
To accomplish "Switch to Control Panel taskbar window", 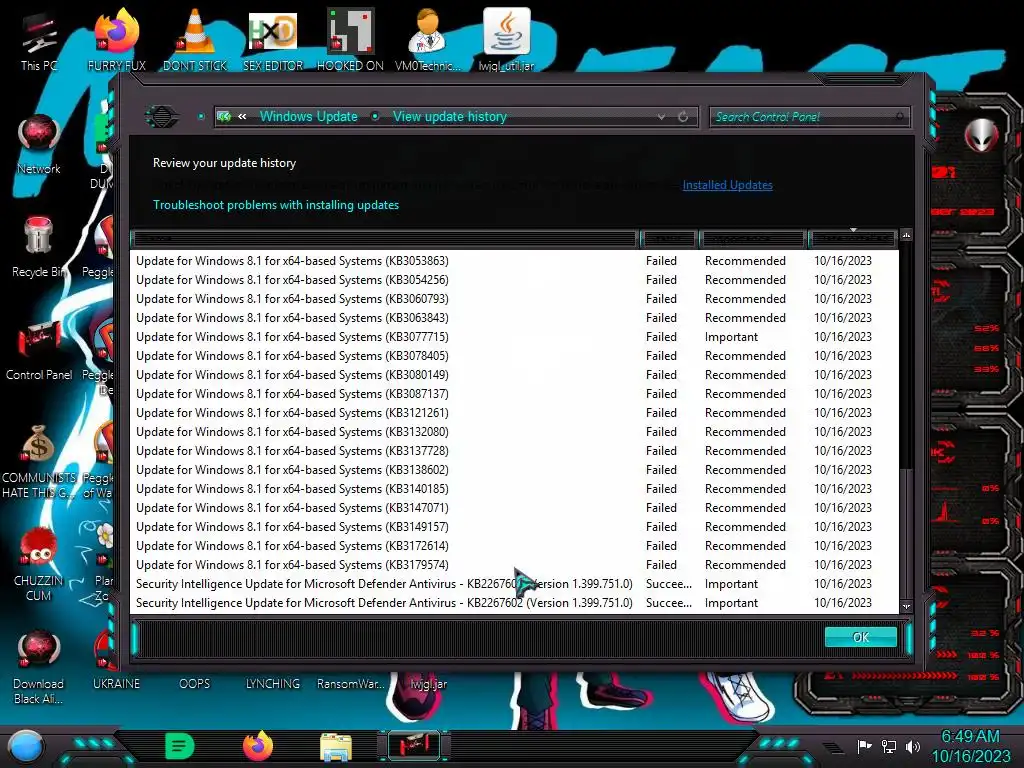I will 414,746.
